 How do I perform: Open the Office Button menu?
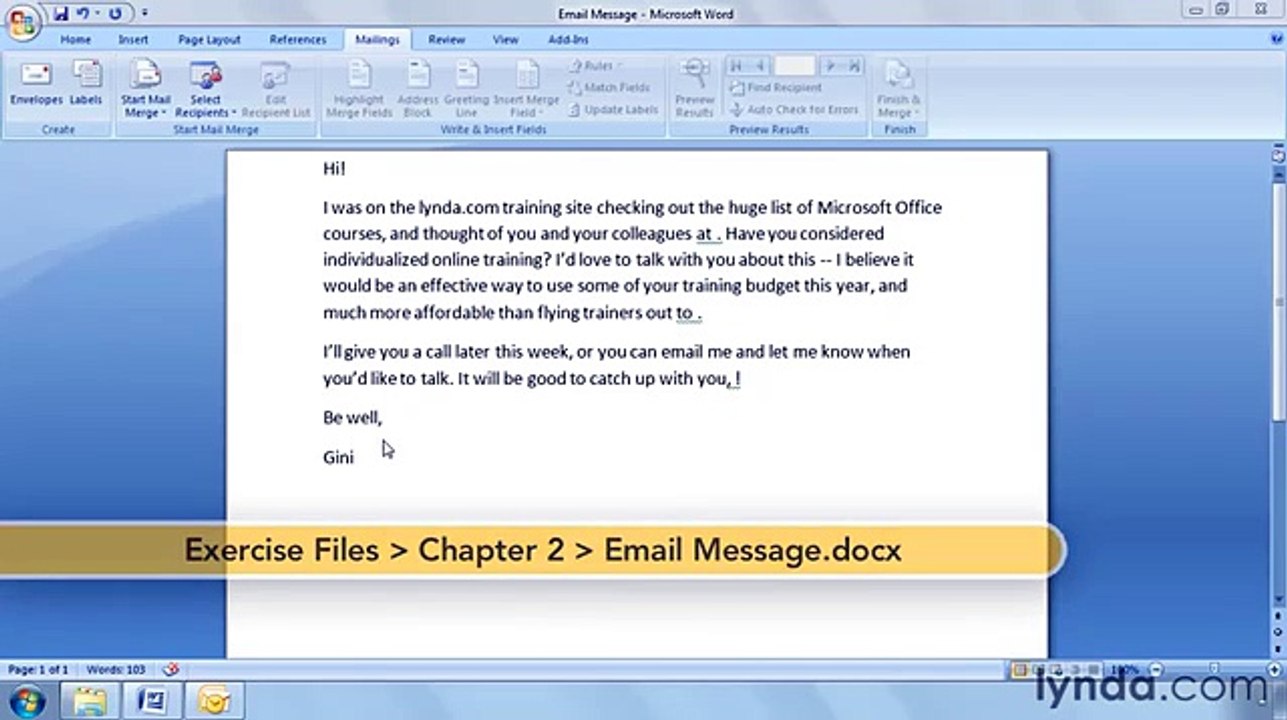[x=22, y=20]
